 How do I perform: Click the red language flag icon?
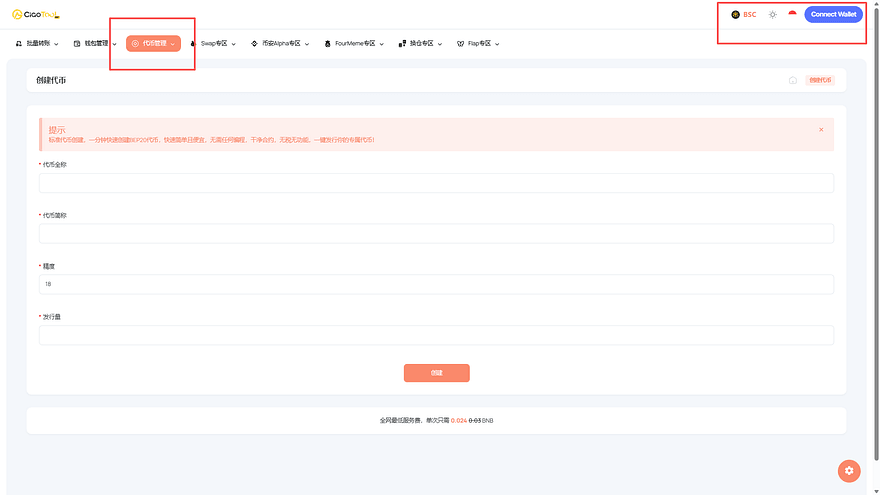(x=792, y=13)
